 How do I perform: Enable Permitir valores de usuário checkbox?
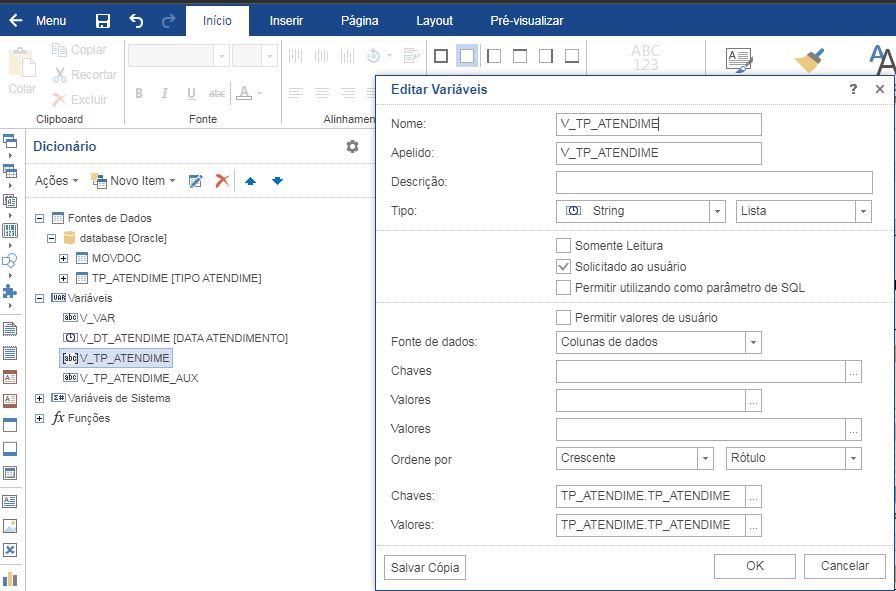coord(563,317)
